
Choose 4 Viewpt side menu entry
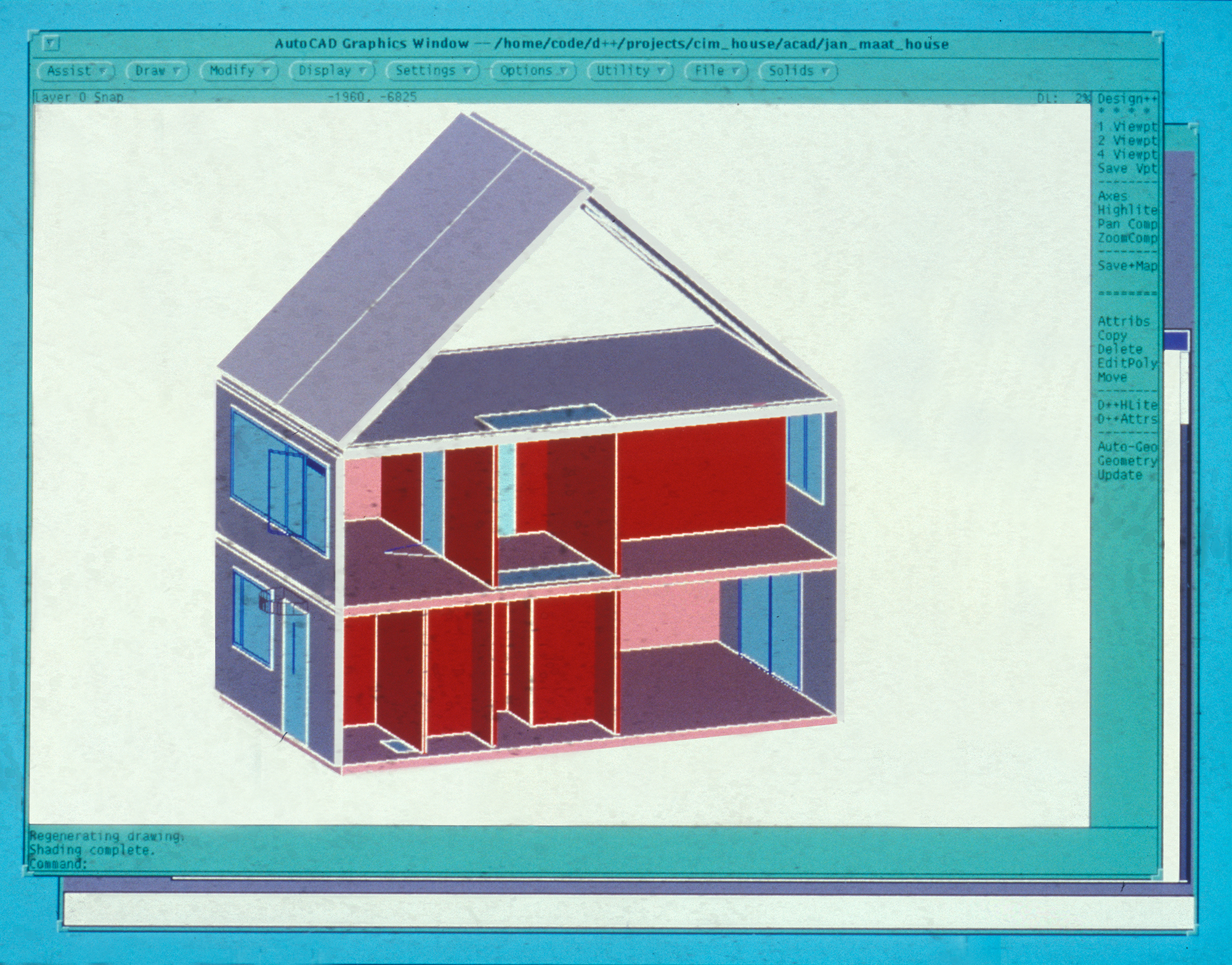[1127, 154]
